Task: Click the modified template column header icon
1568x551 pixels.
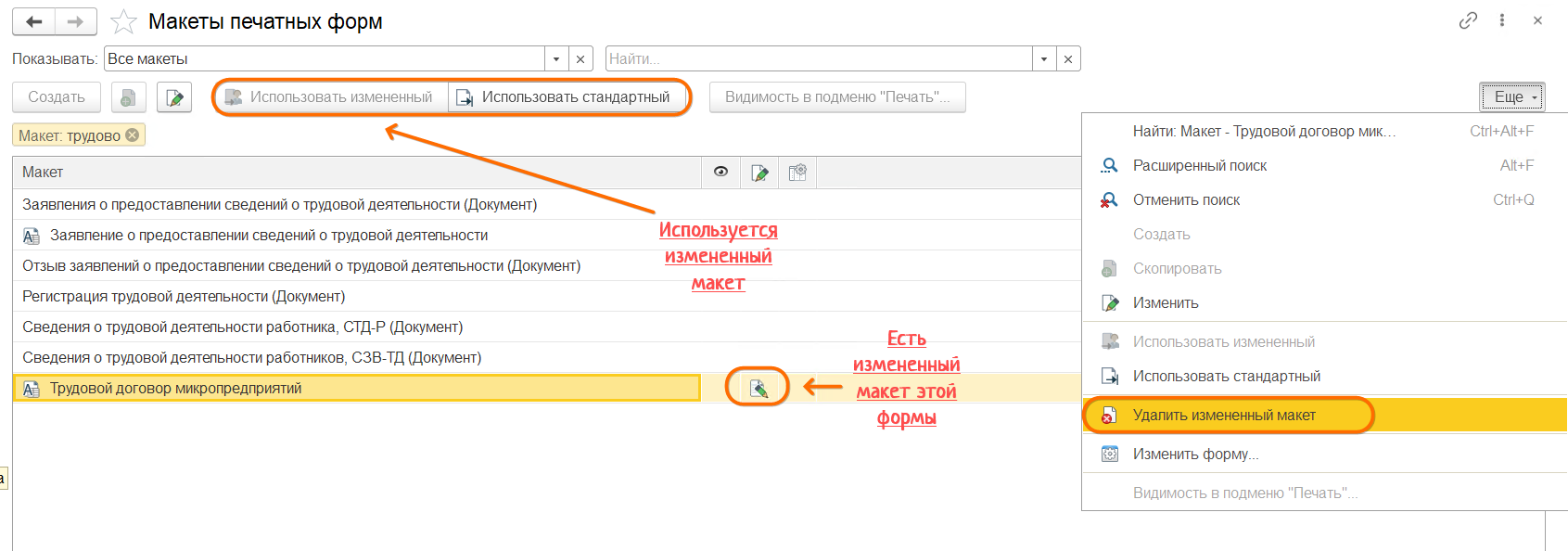Action: 759,172
